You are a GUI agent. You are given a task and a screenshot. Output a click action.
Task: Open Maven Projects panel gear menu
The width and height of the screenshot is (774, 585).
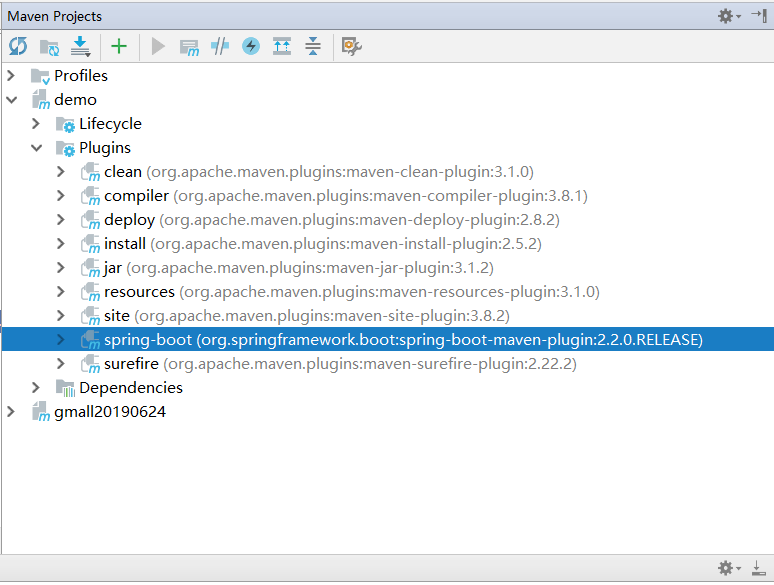[729, 16]
